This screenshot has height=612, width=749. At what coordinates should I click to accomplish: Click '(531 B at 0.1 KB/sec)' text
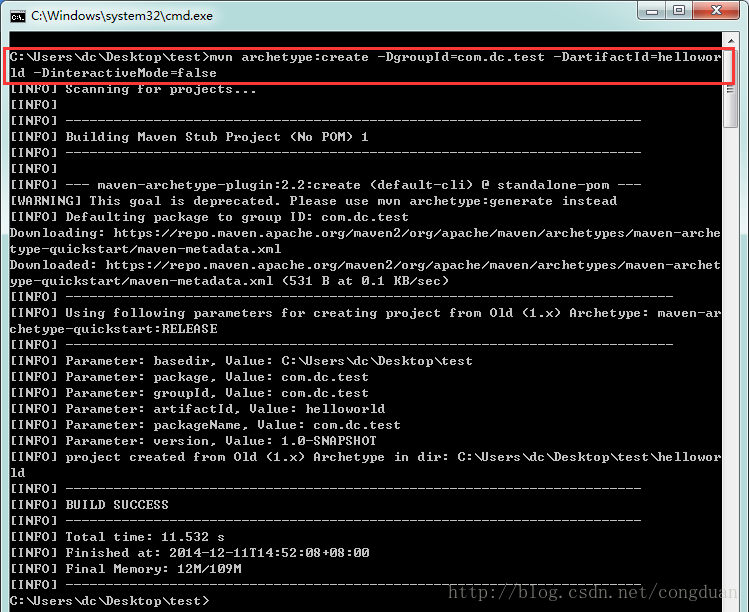click(365, 281)
